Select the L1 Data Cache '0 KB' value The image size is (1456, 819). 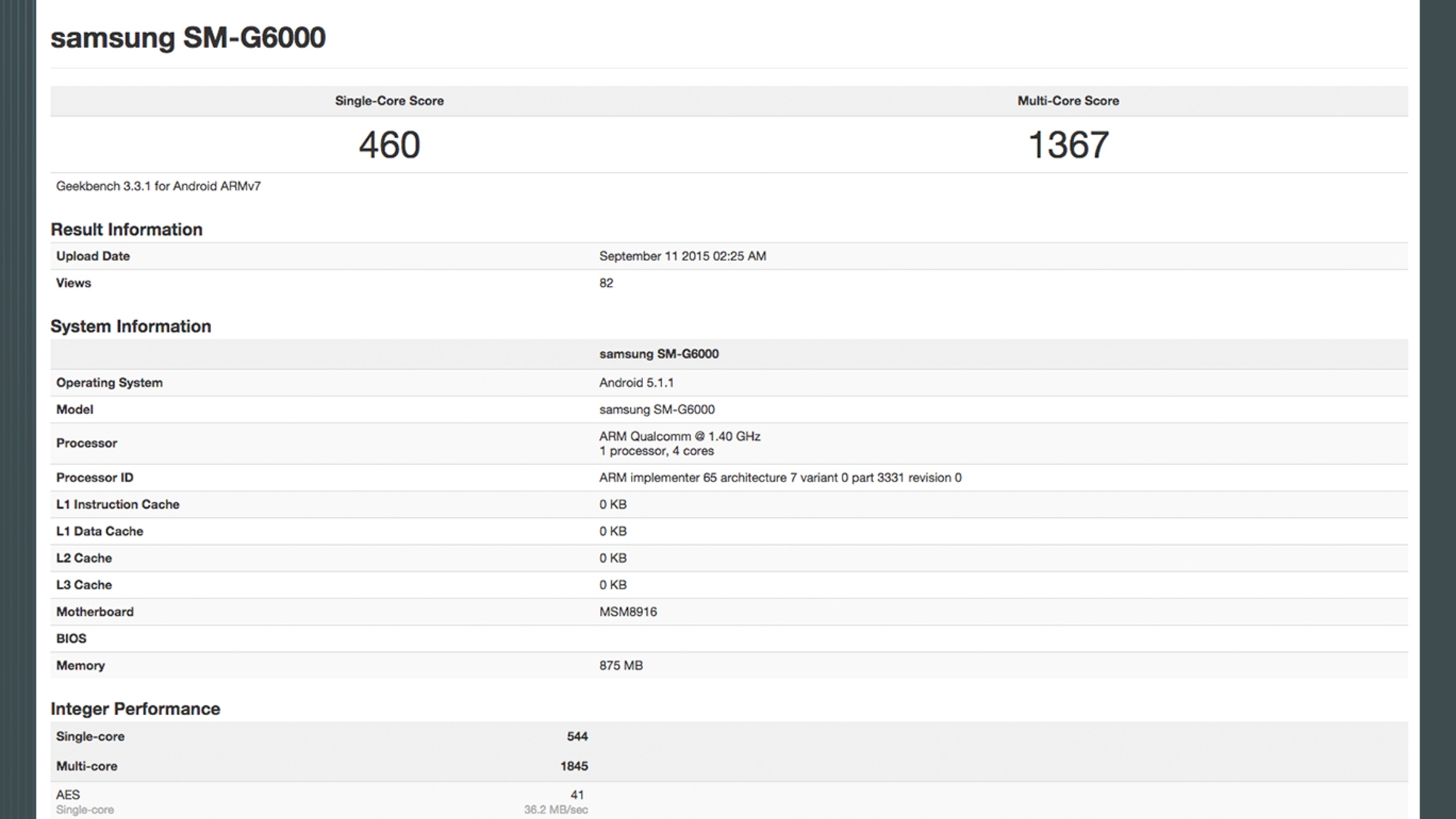click(x=613, y=532)
